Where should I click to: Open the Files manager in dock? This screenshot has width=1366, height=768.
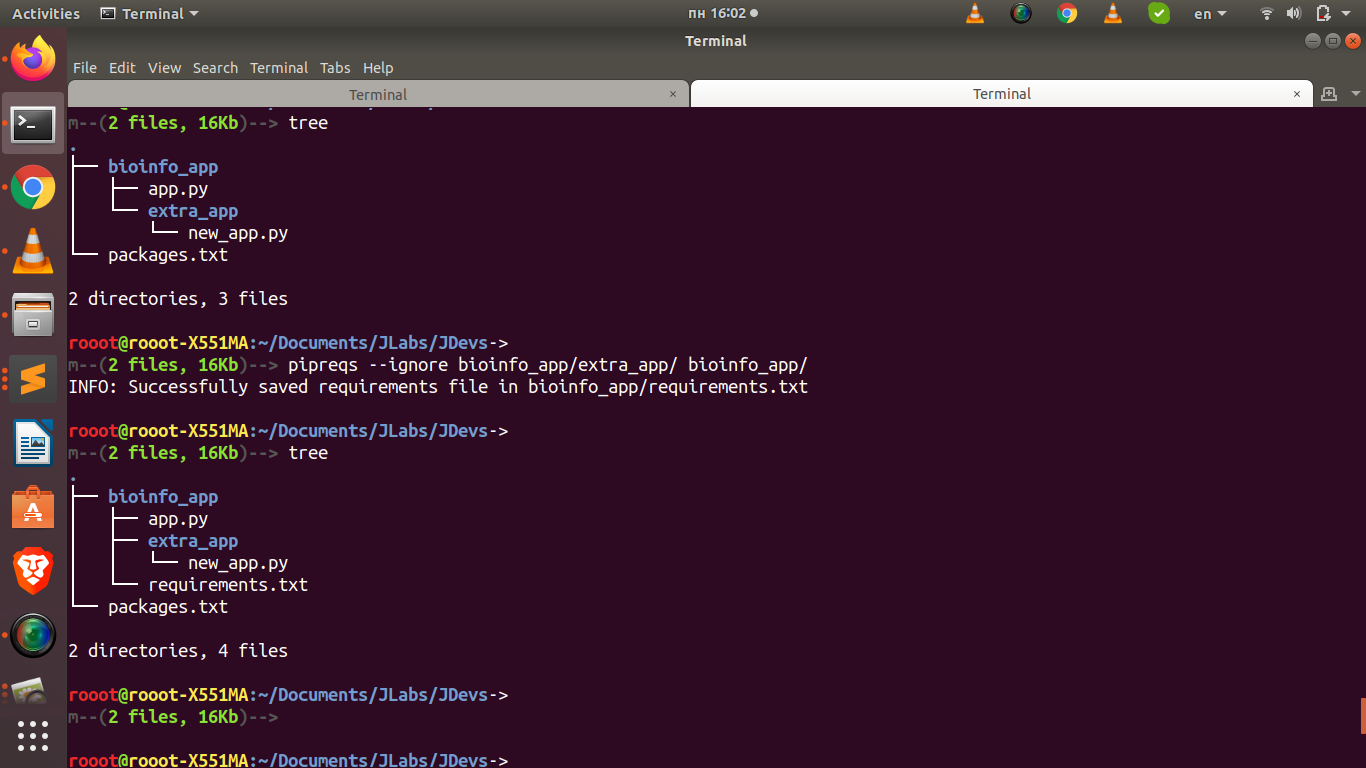pos(33,315)
